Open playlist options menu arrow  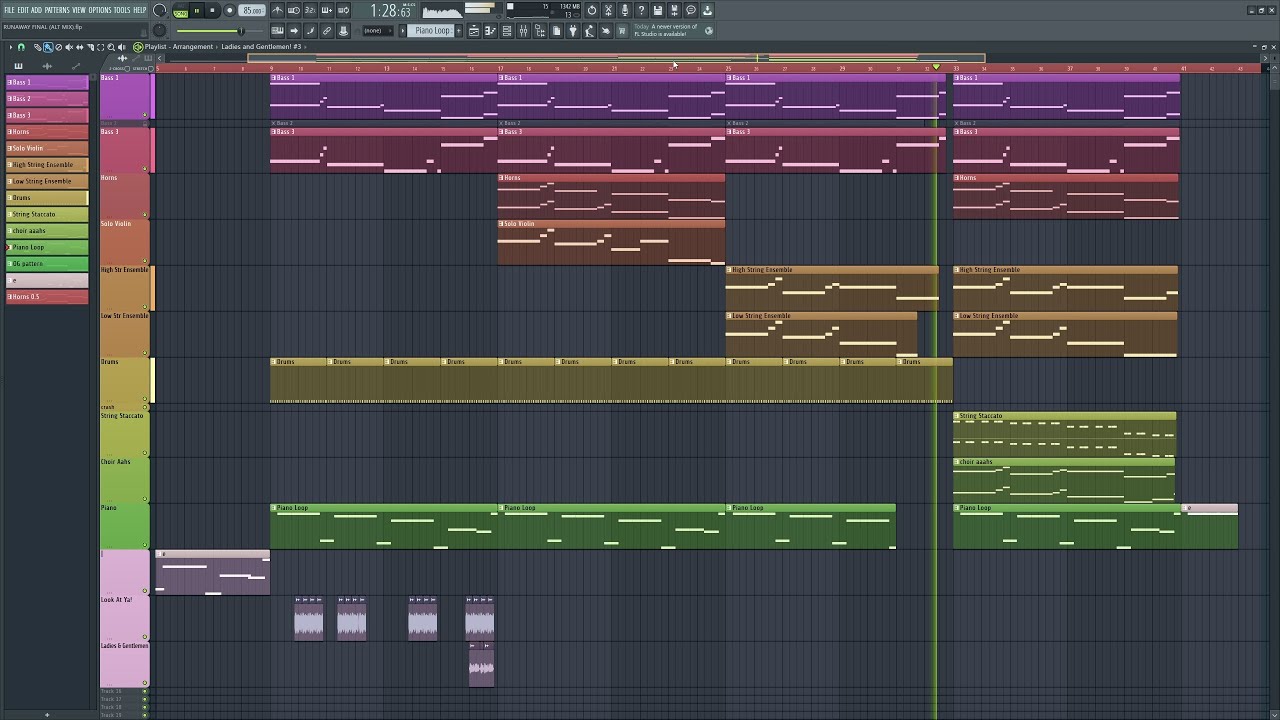[x=10, y=47]
